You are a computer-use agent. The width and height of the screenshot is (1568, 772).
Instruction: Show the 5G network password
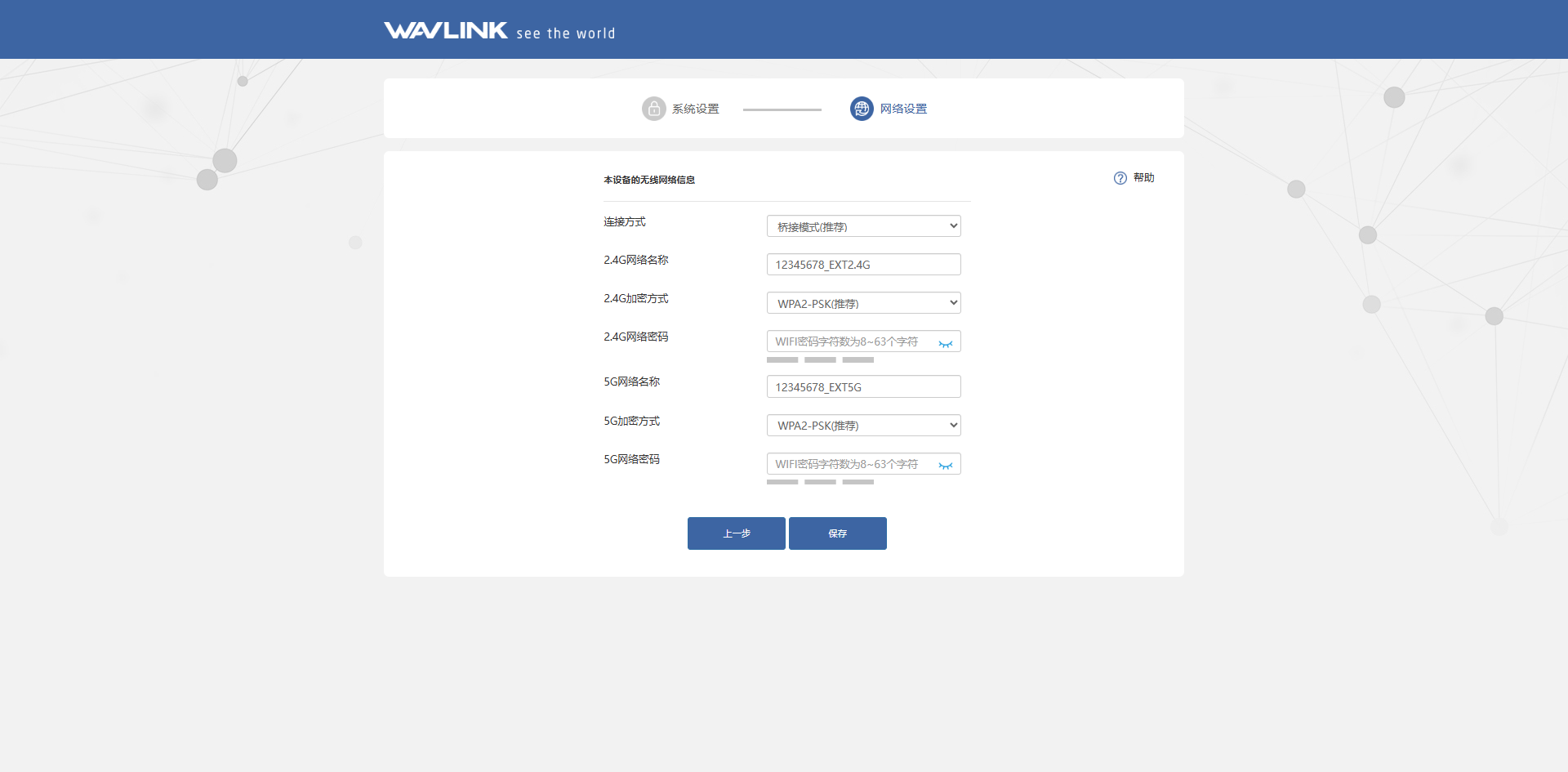(946, 466)
